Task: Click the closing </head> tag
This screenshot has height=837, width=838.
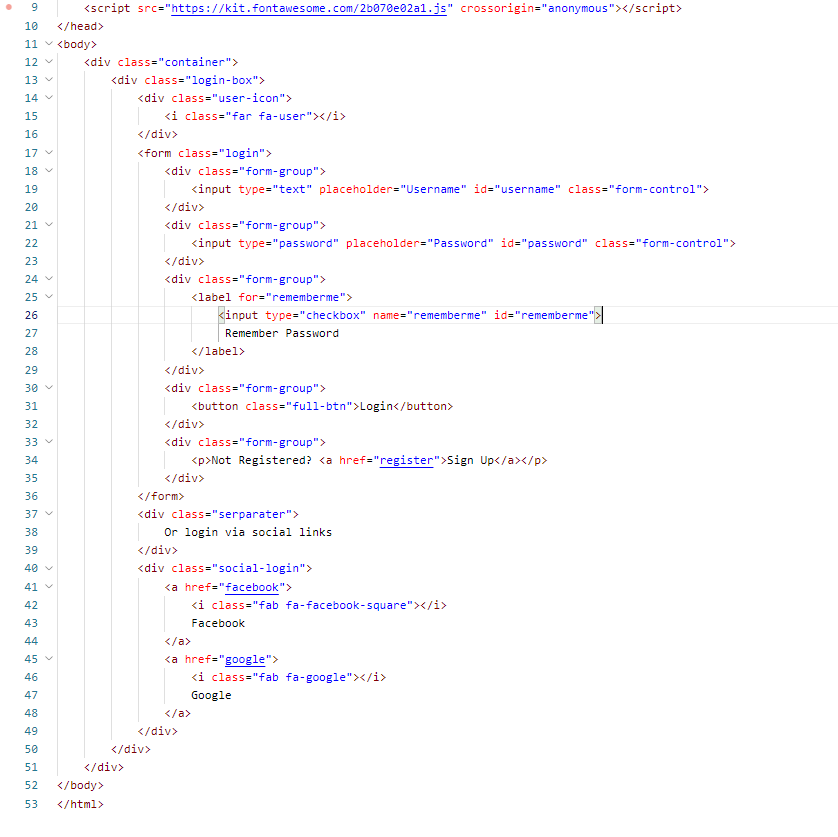Action: coord(80,26)
